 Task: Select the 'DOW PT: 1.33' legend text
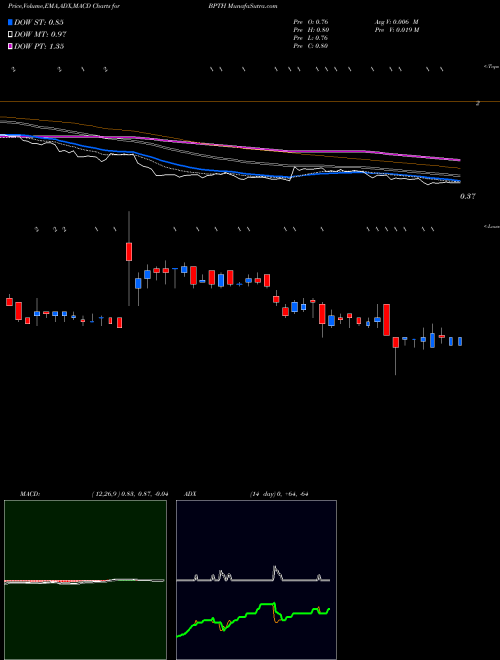pos(39,46)
